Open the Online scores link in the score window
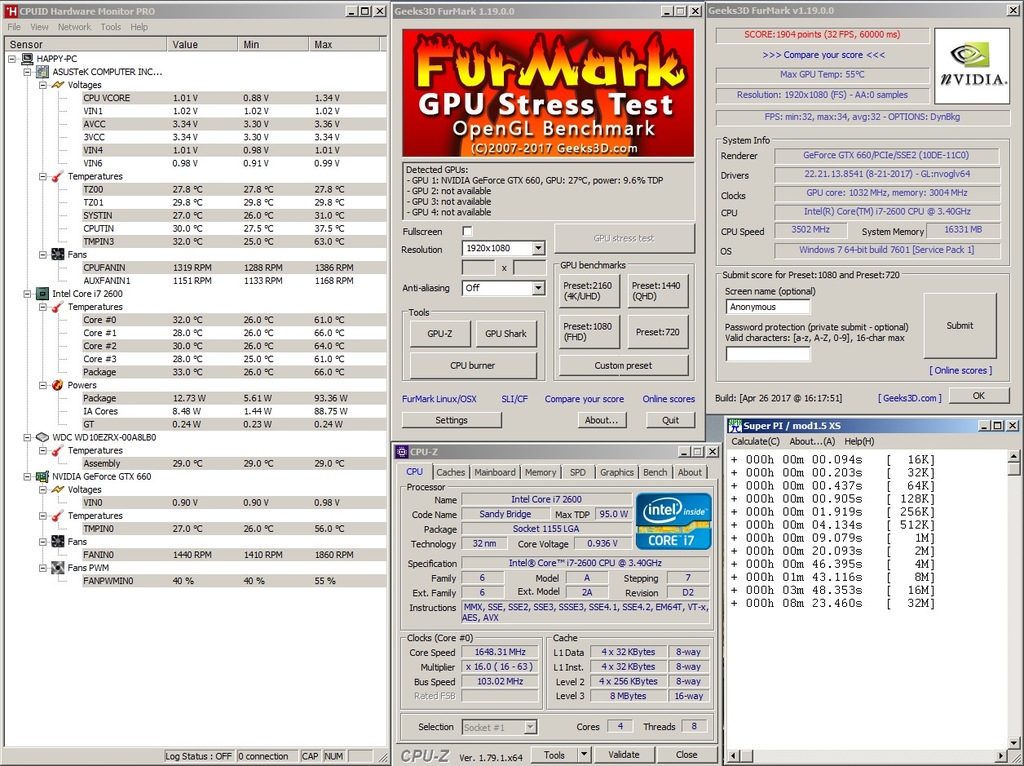 click(x=960, y=370)
